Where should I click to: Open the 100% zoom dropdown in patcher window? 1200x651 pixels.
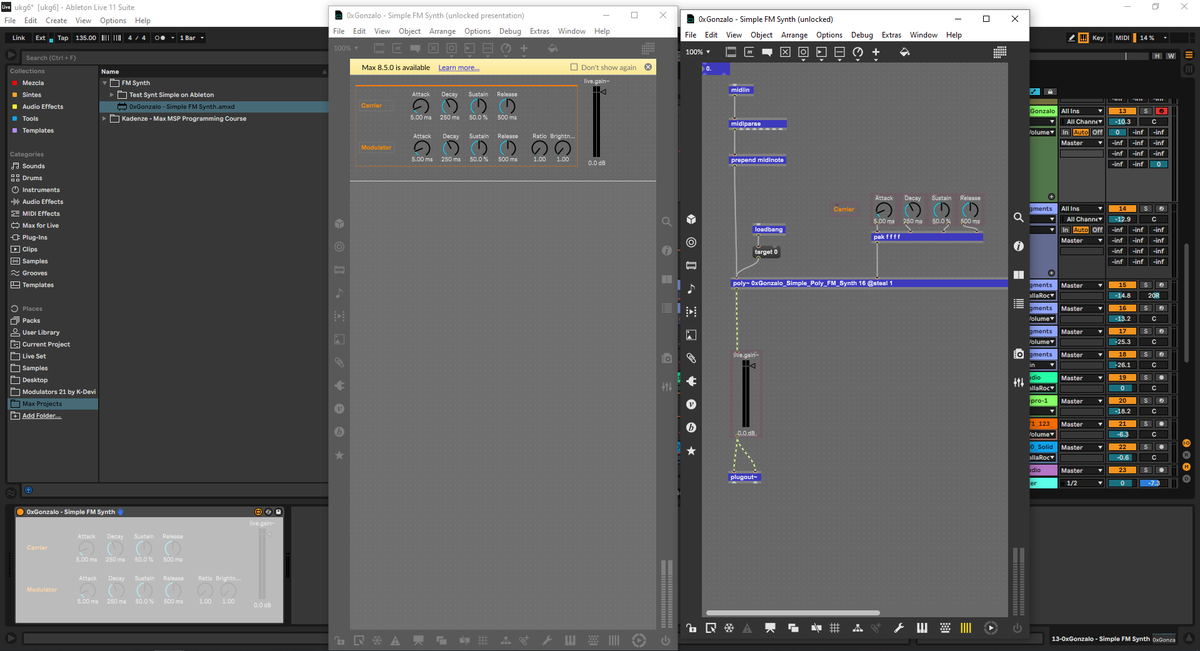coord(698,51)
